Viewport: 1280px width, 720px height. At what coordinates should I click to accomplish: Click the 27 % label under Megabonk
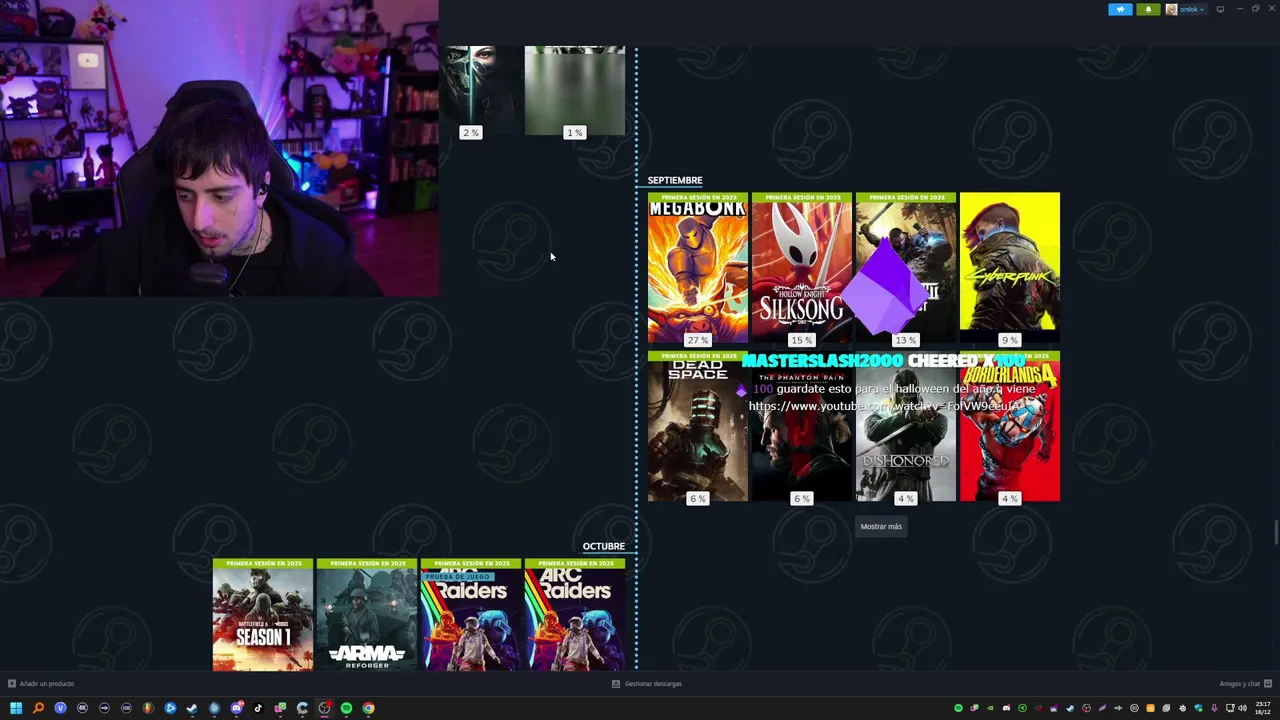click(x=698, y=340)
